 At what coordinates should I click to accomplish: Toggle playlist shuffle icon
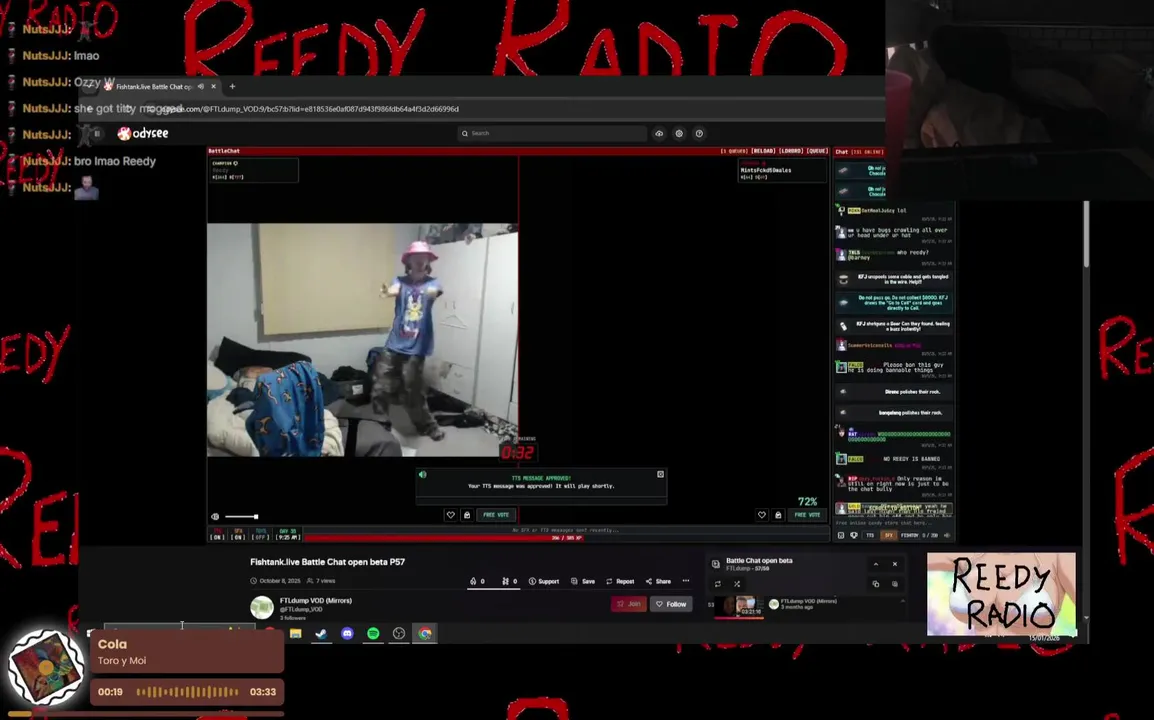(737, 584)
